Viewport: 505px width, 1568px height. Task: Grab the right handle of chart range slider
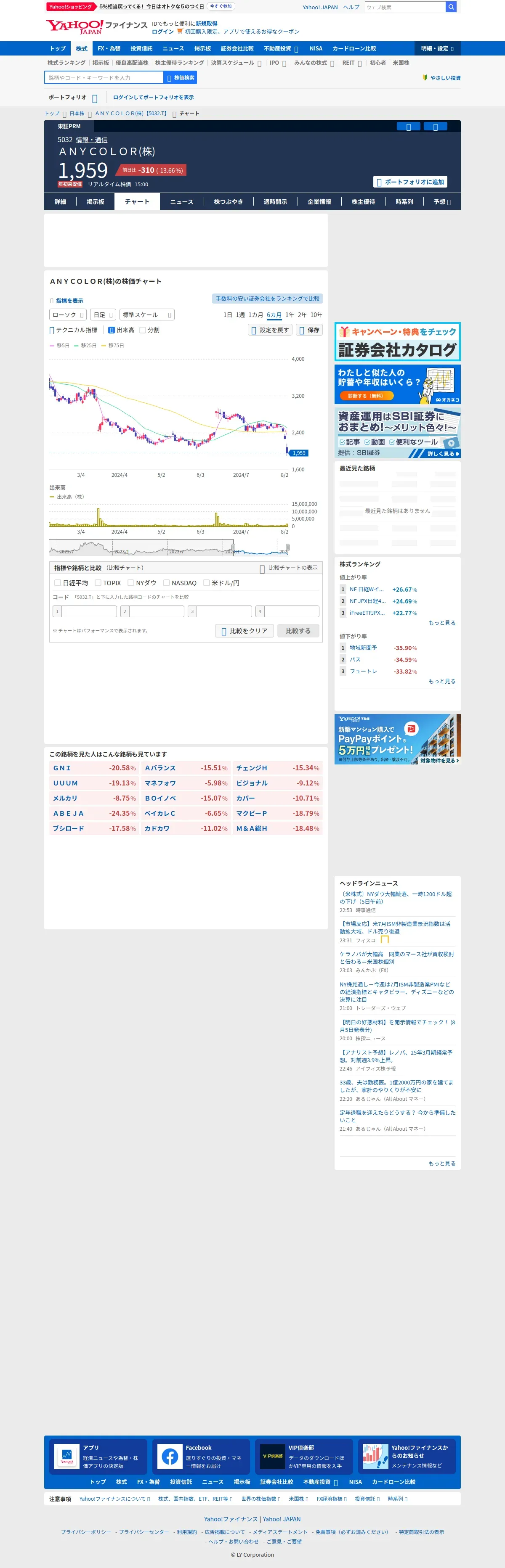point(287,548)
